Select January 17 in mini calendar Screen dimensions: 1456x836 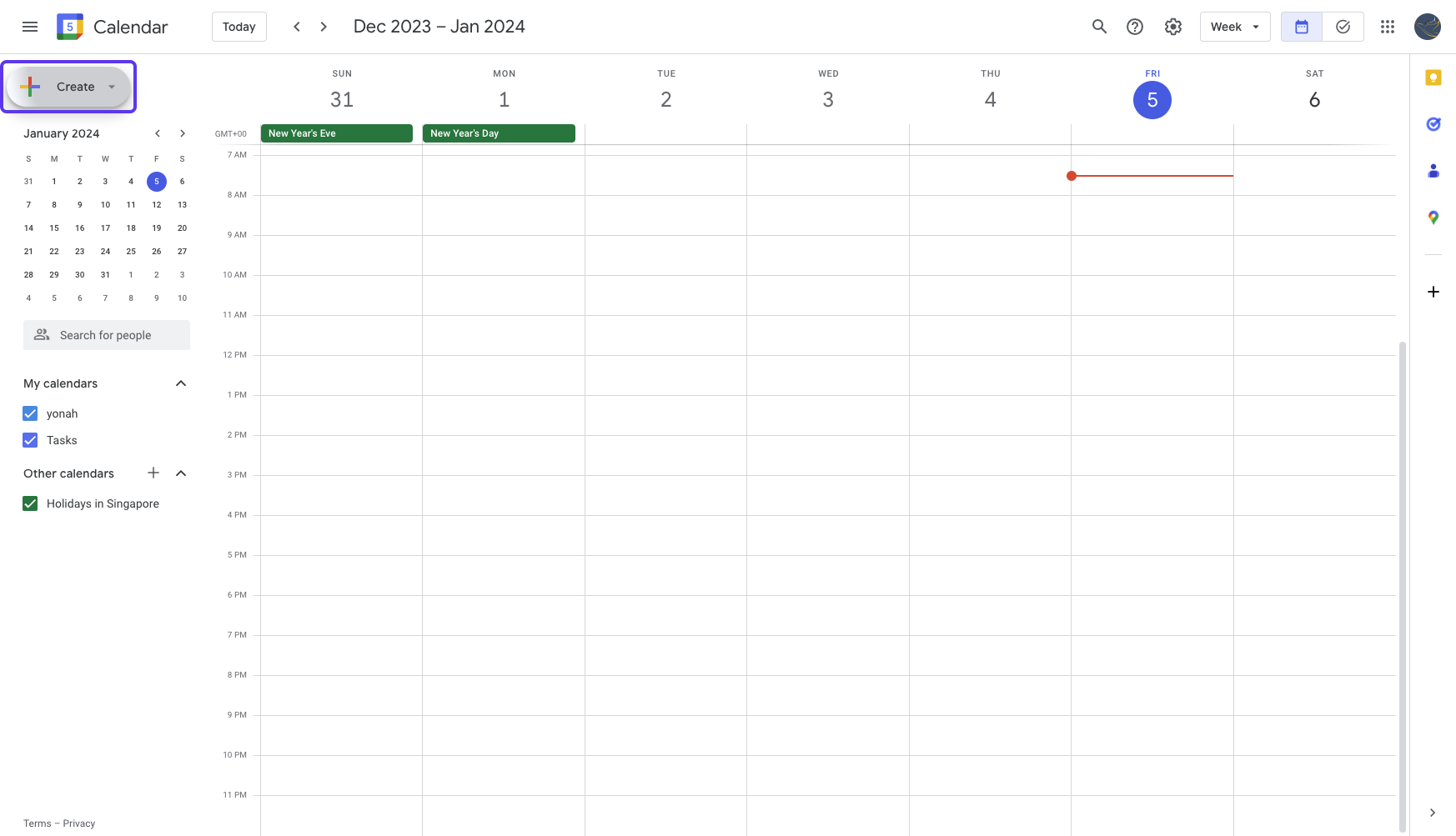(x=105, y=228)
